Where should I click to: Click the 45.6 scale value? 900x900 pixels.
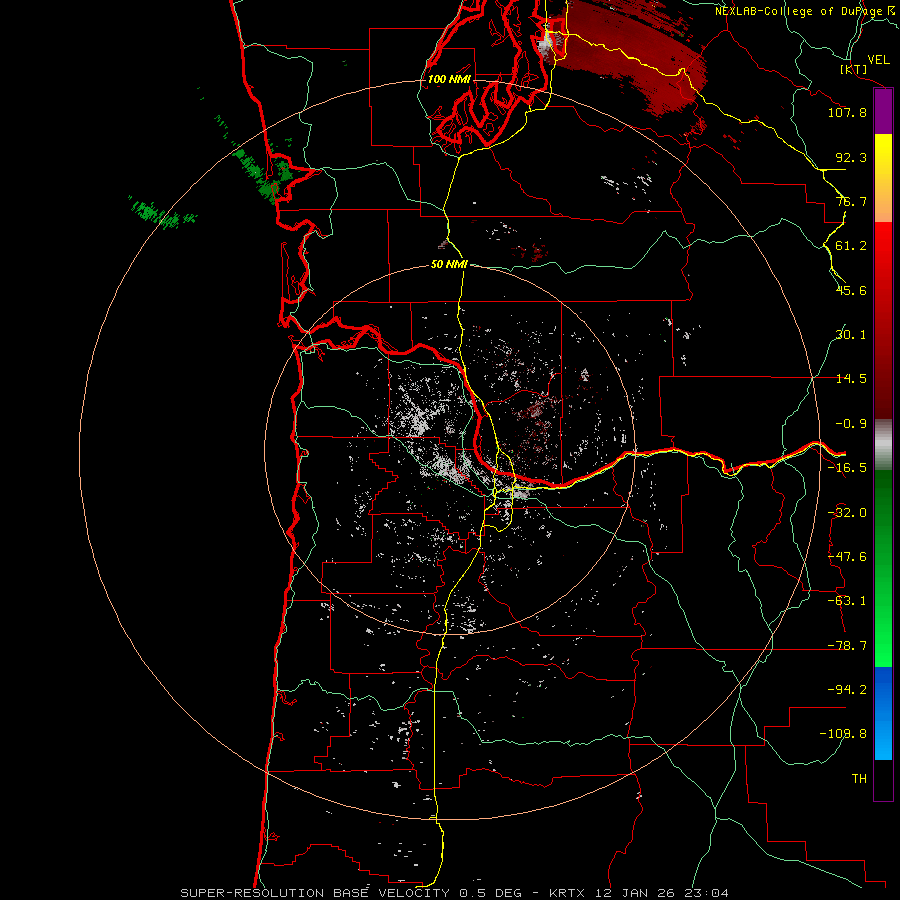(851, 290)
